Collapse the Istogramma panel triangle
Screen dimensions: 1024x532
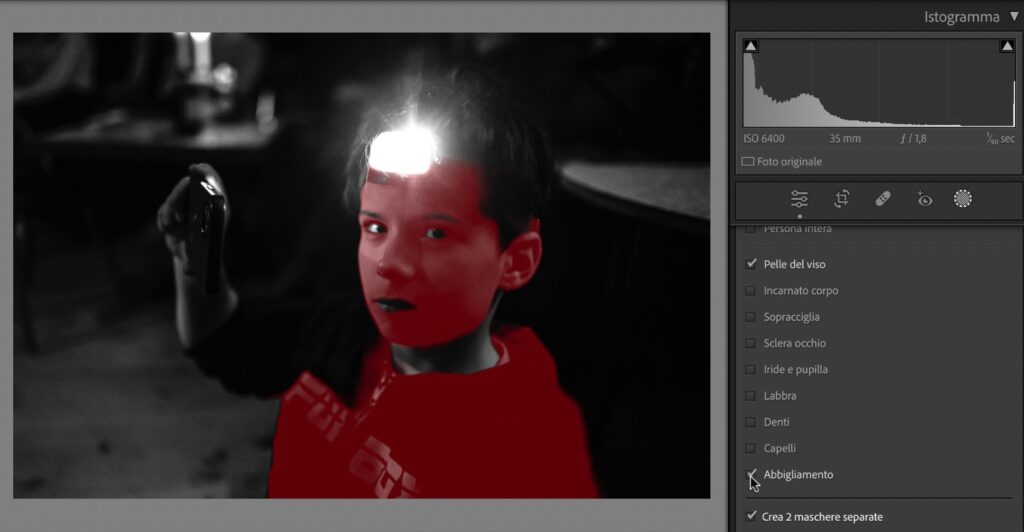coord(1015,17)
